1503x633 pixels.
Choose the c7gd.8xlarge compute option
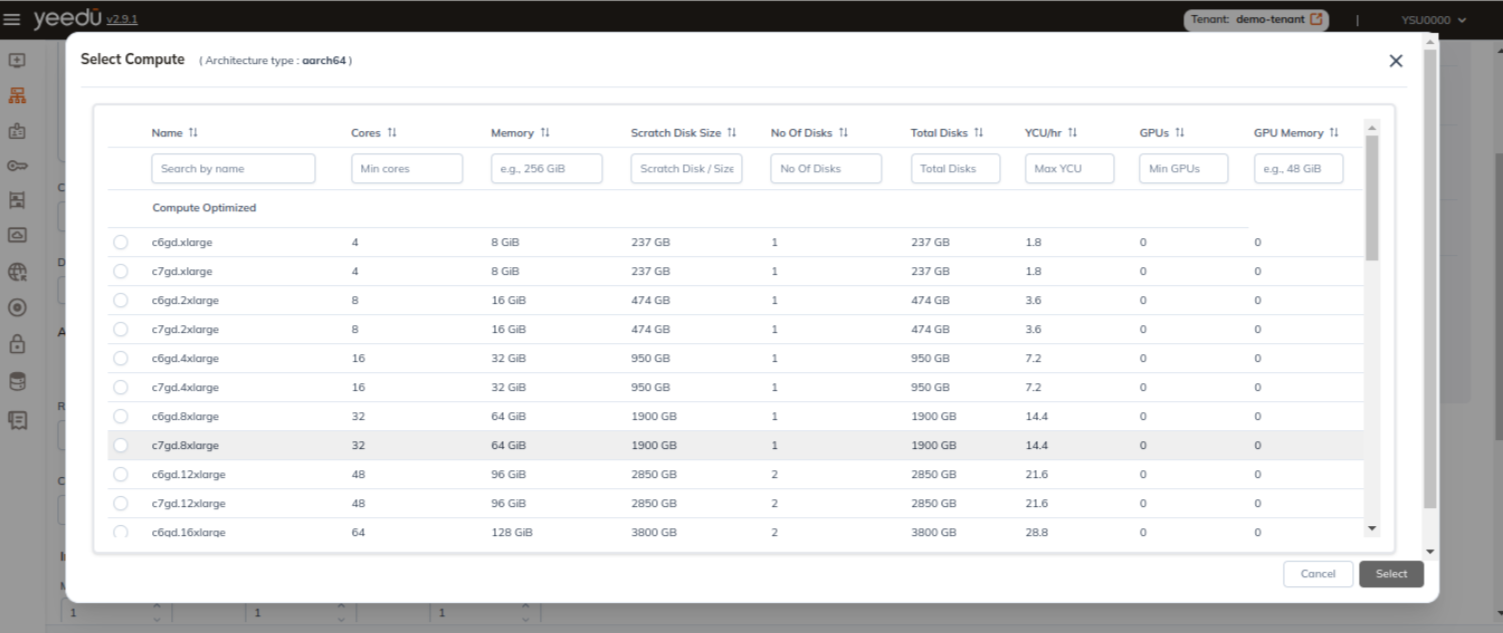point(121,445)
